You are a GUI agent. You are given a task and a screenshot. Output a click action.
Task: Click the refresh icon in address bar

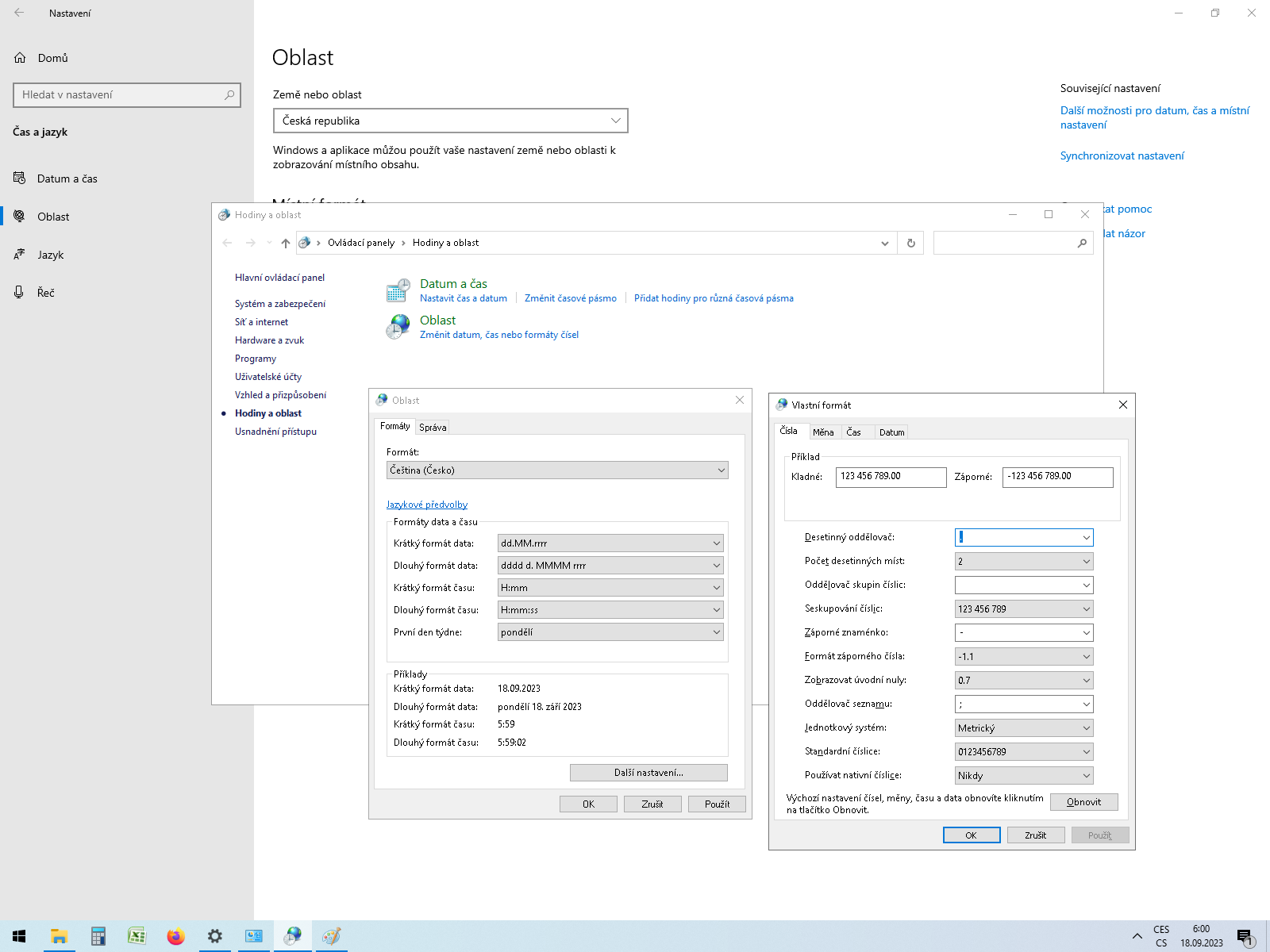coord(910,244)
